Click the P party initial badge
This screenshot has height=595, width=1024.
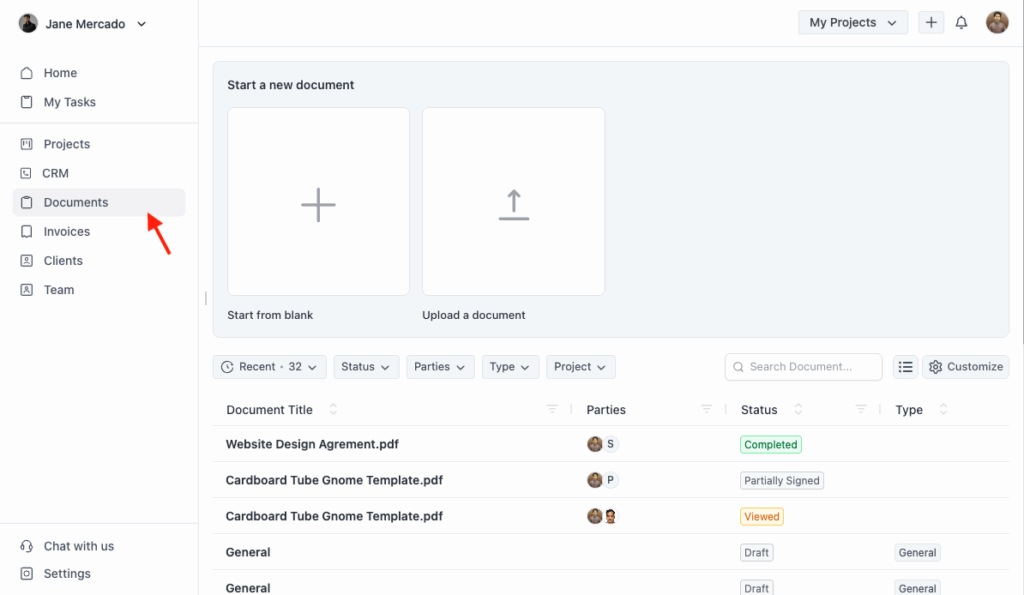(x=611, y=480)
